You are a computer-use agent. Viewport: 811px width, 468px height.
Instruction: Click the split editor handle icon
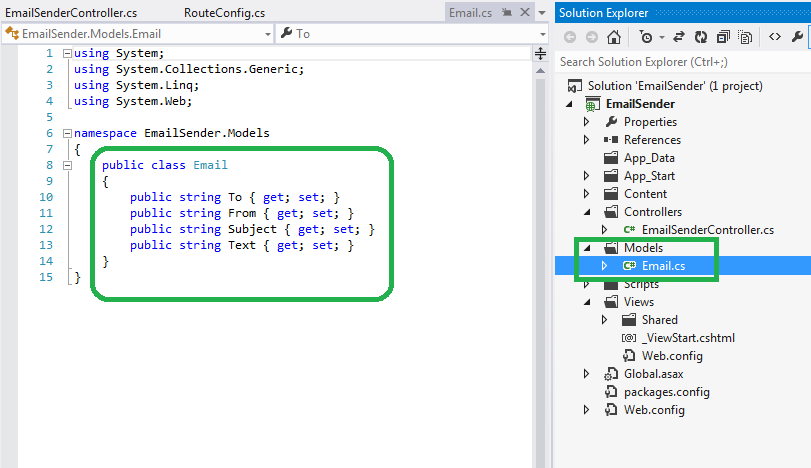pos(540,53)
